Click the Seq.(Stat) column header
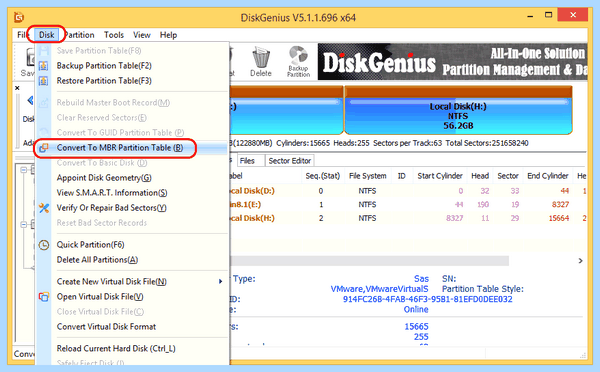Screen dimensions: 600x372 click(323, 176)
